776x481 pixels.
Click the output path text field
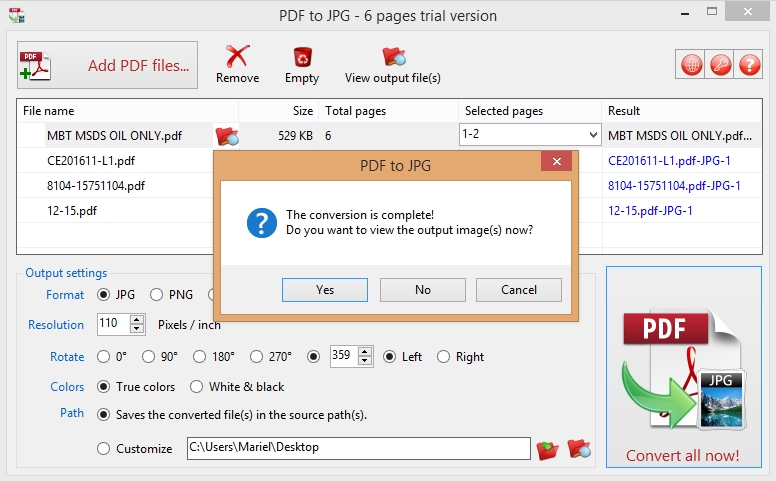click(359, 448)
